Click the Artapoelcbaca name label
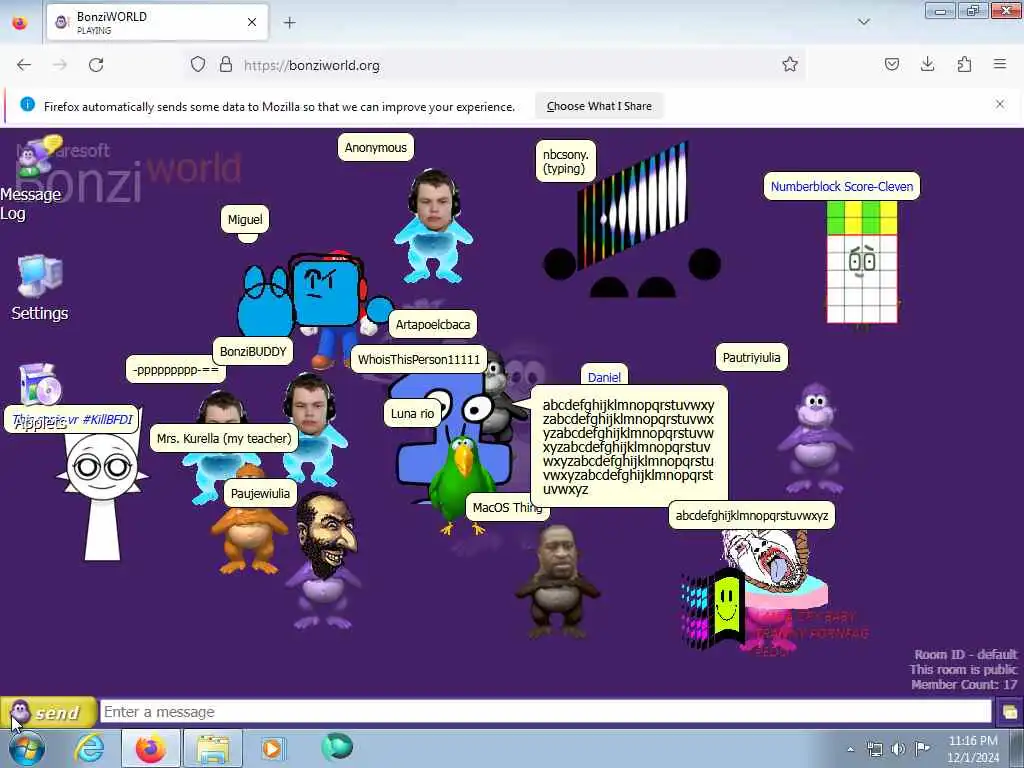 click(432, 324)
